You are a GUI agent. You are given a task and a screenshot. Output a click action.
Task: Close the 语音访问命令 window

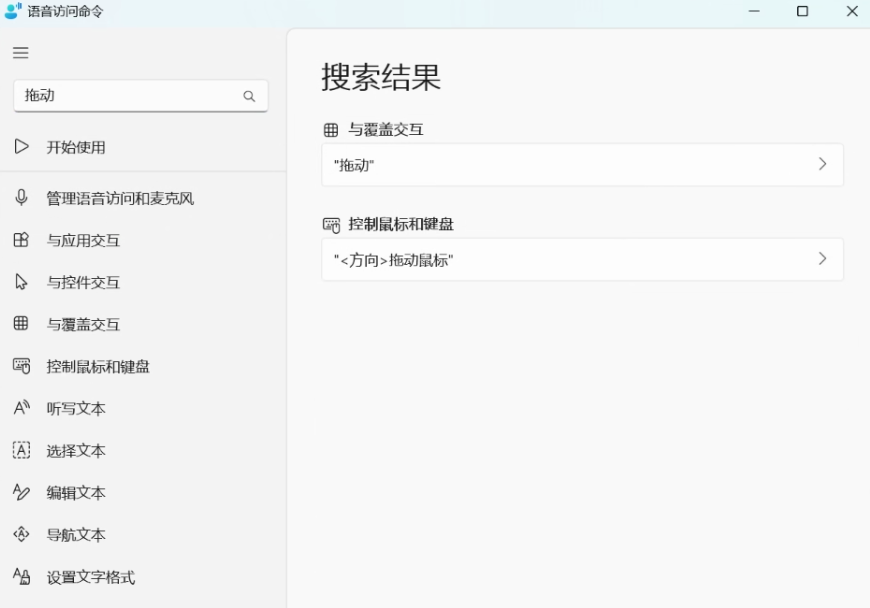point(852,11)
